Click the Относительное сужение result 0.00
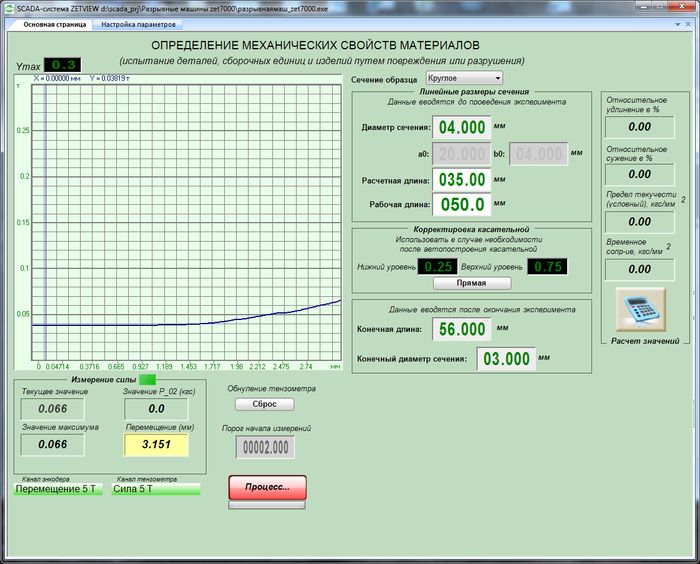This screenshot has width=700, height=564. click(x=639, y=174)
